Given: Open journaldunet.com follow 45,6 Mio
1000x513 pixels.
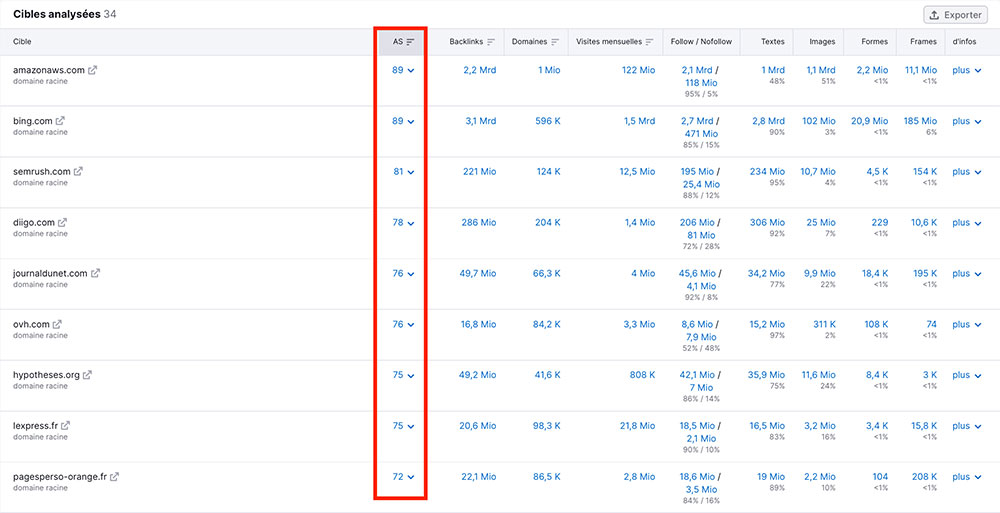Looking at the screenshot, I should [x=698, y=273].
